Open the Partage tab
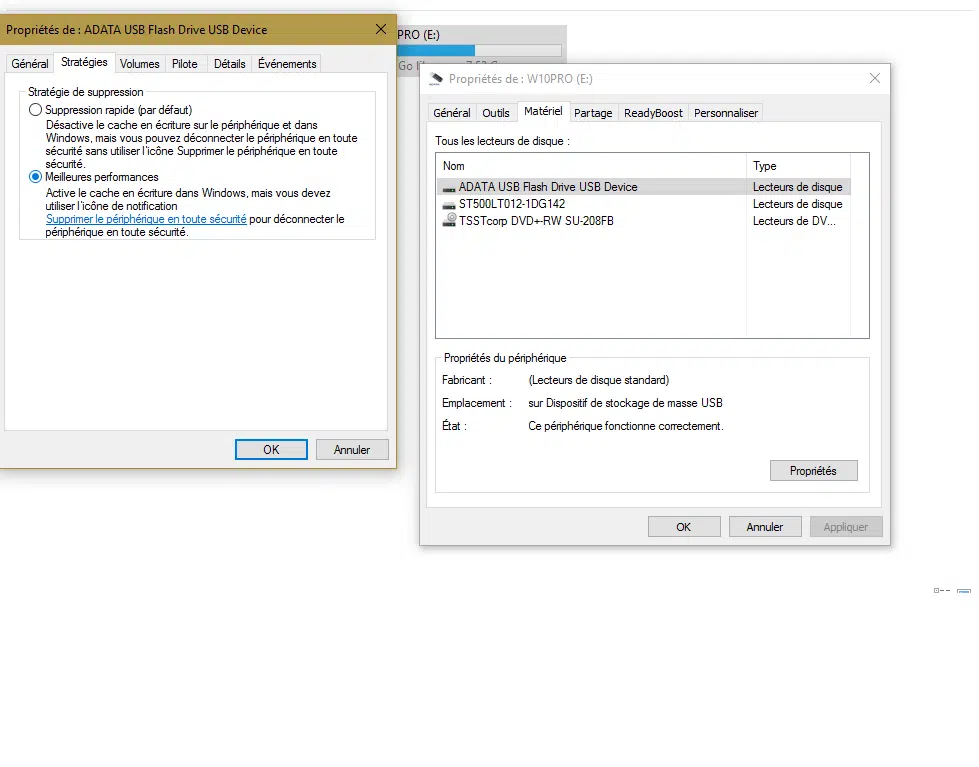This screenshot has height=767, width=979. click(x=593, y=113)
